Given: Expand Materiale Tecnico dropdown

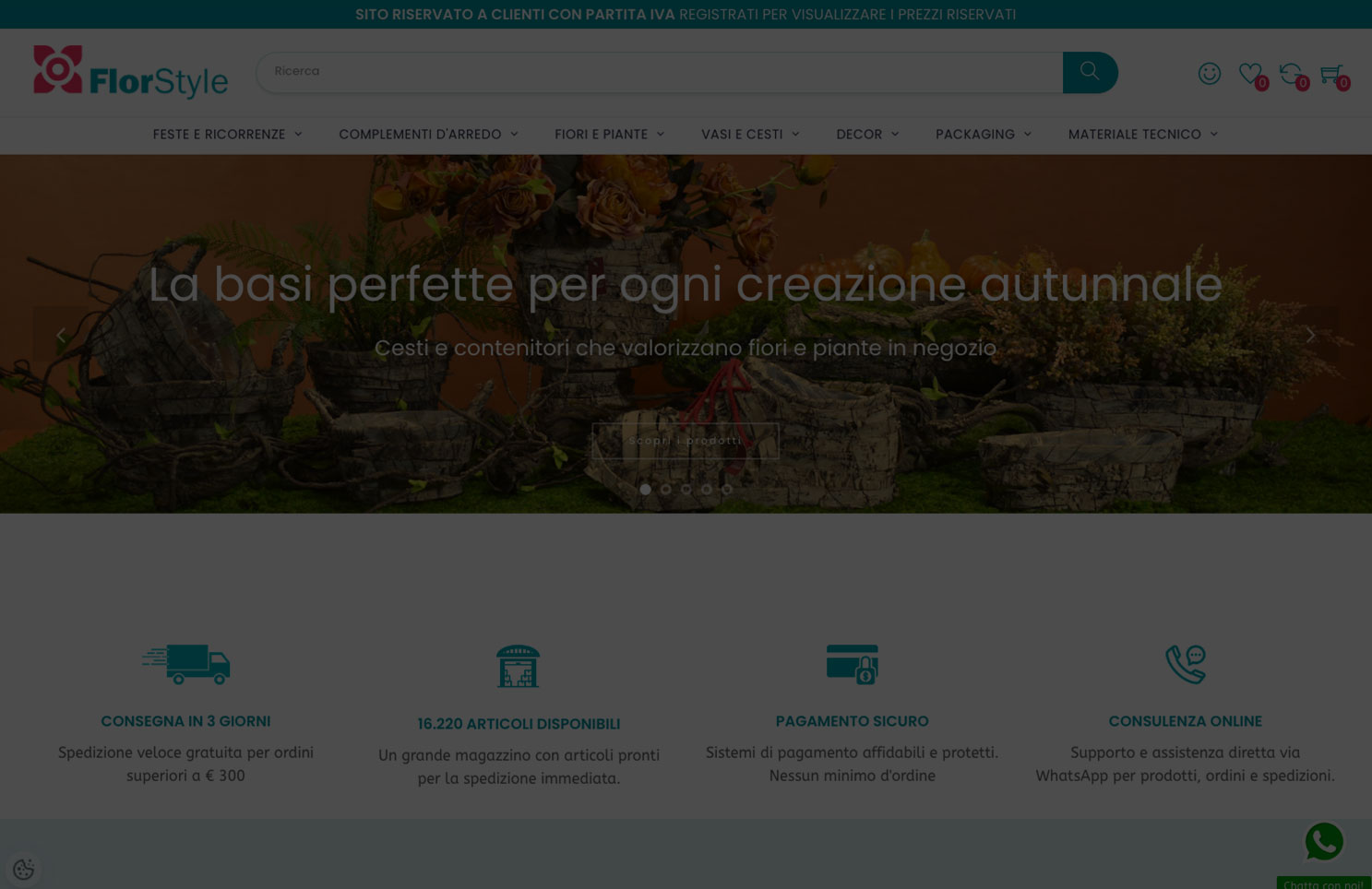Looking at the screenshot, I should click(x=1142, y=135).
